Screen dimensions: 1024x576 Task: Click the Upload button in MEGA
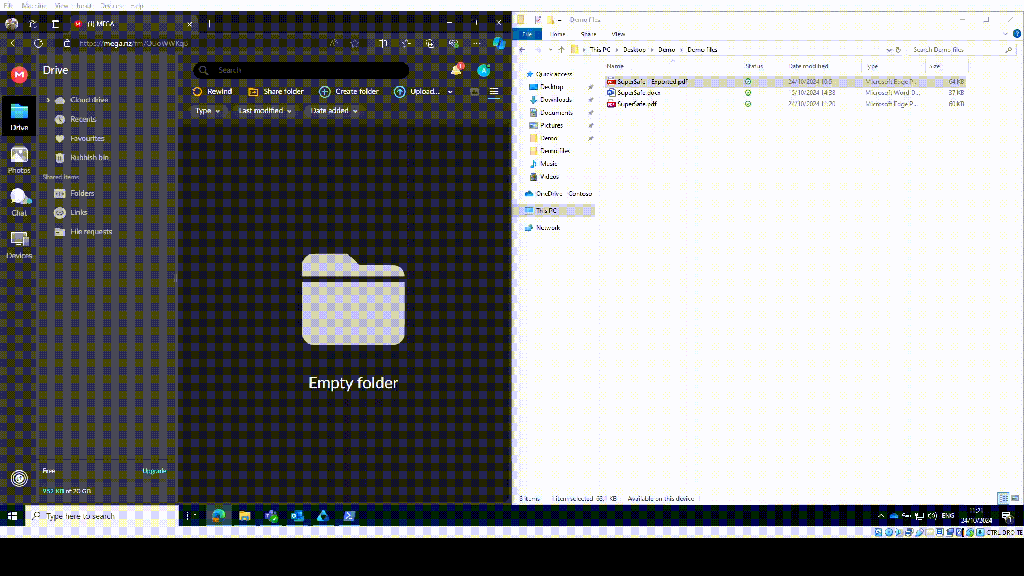tap(417, 91)
